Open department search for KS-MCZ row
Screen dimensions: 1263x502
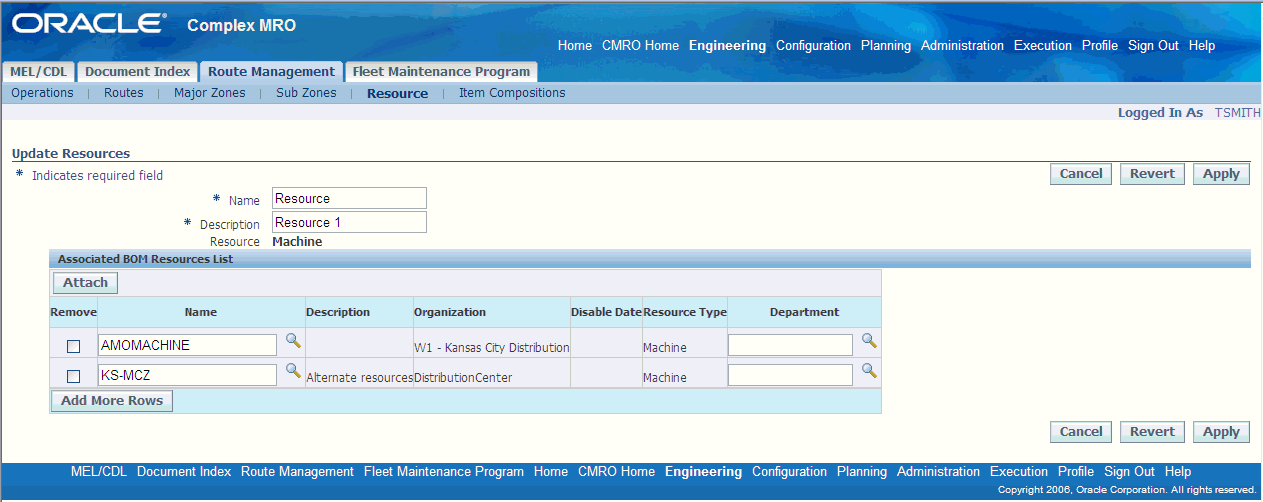click(869, 371)
